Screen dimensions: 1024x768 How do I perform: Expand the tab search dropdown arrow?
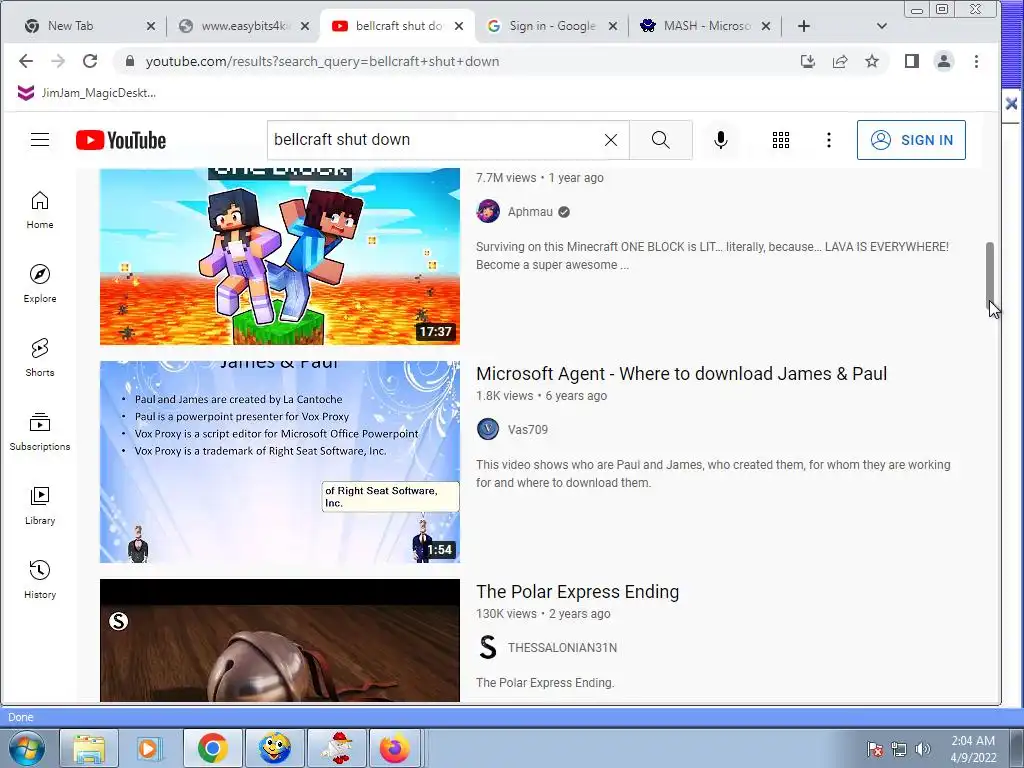(x=882, y=26)
